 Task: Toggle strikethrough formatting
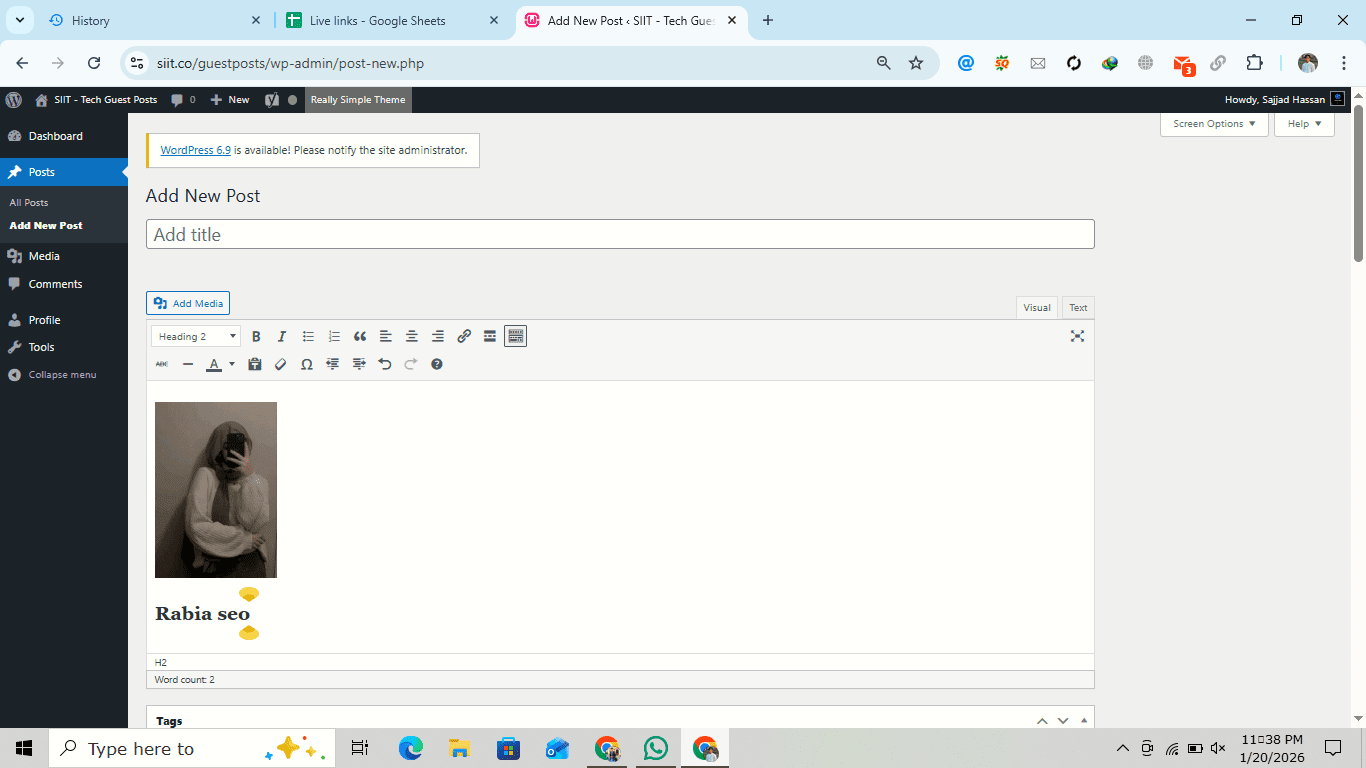click(x=162, y=365)
